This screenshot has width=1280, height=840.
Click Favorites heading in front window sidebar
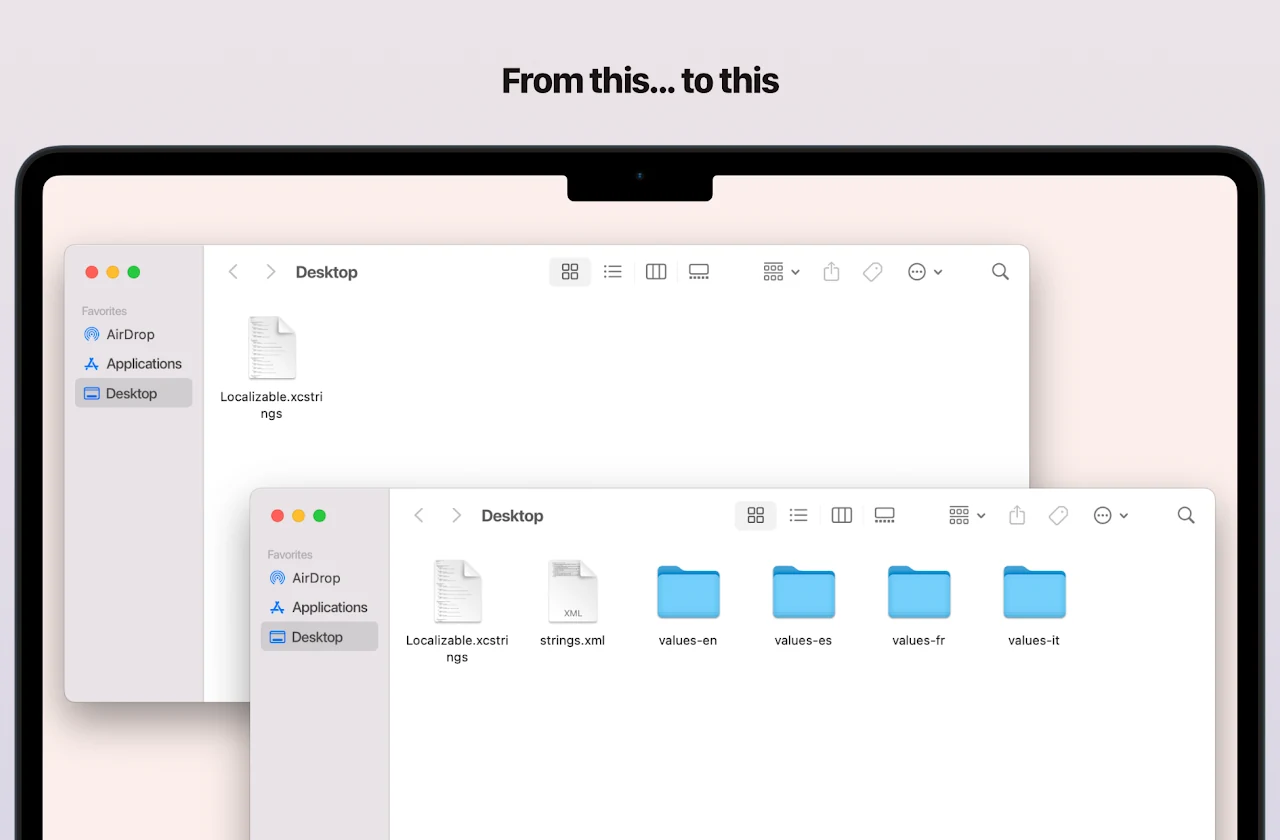290,555
